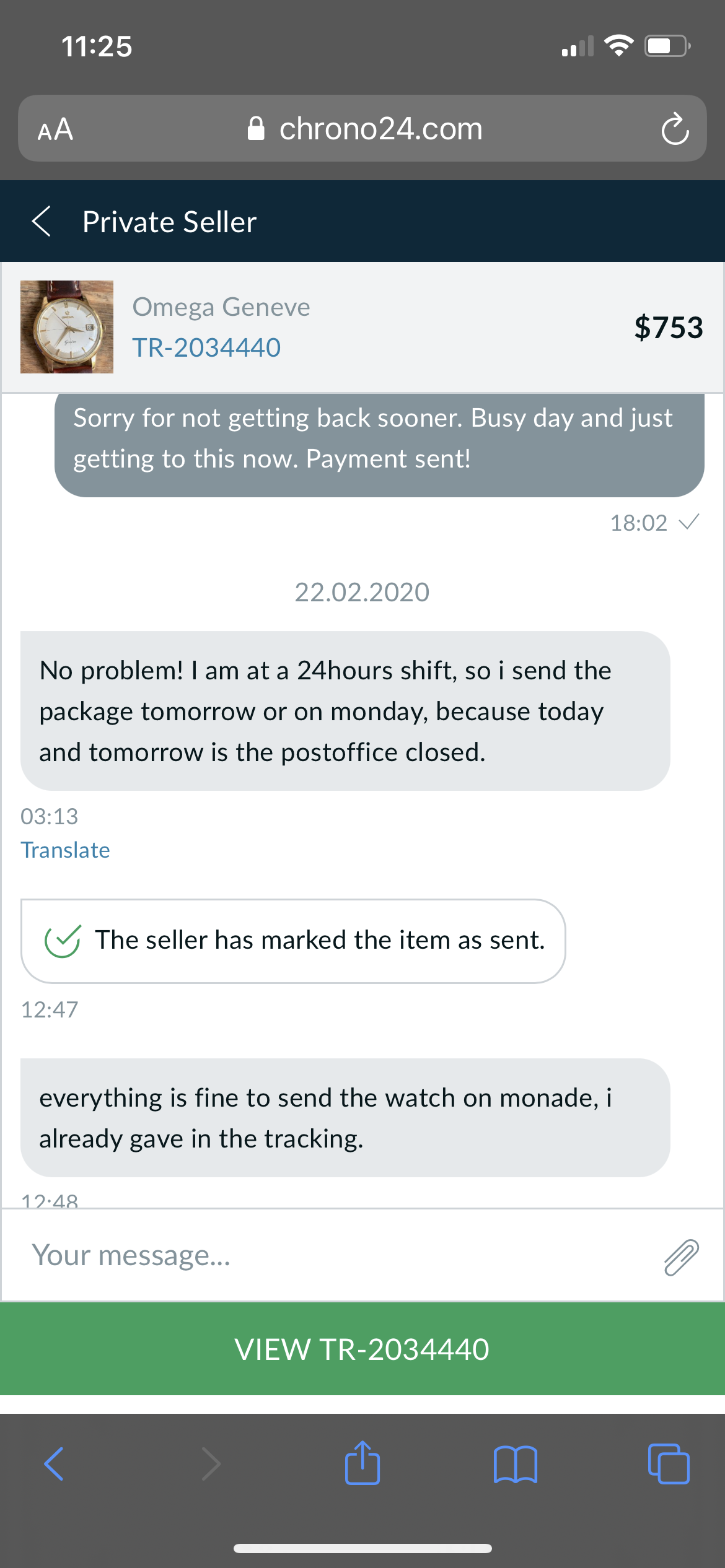Open the AA text size menu
The height and width of the screenshot is (1568, 725).
[x=56, y=129]
